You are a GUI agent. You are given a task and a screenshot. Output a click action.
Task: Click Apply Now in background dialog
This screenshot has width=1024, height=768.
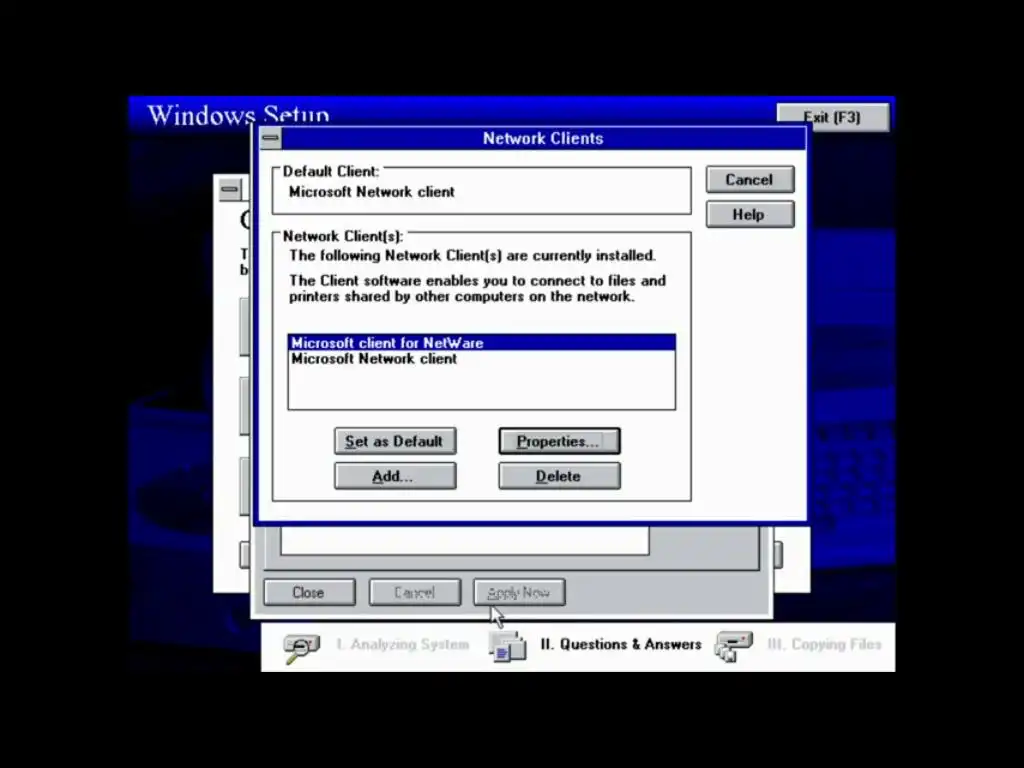click(x=519, y=592)
